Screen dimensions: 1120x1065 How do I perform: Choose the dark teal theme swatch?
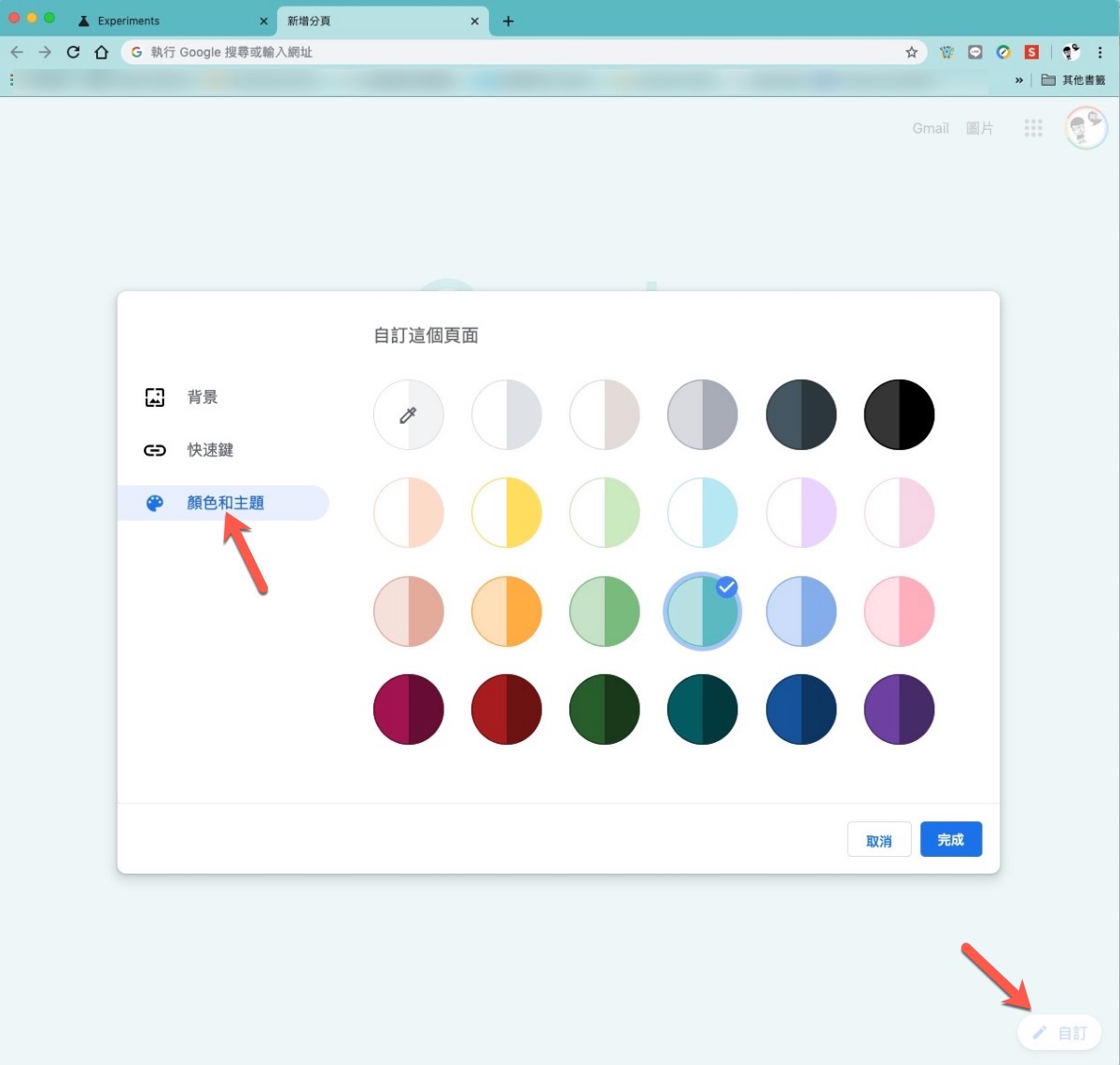[703, 709]
